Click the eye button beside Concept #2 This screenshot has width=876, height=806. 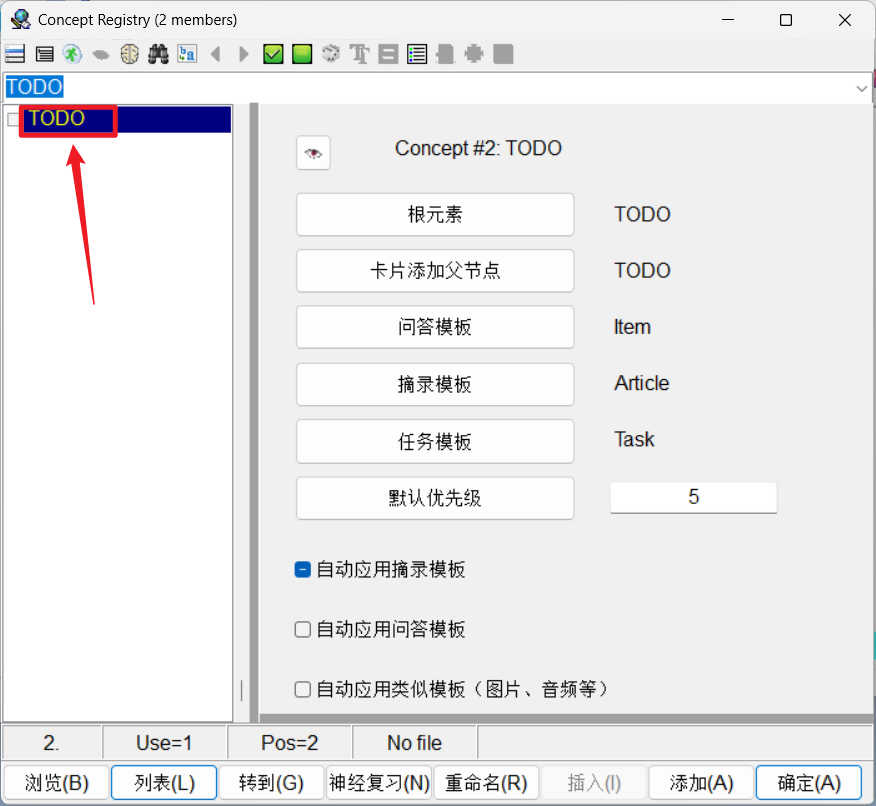click(x=313, y=152)
